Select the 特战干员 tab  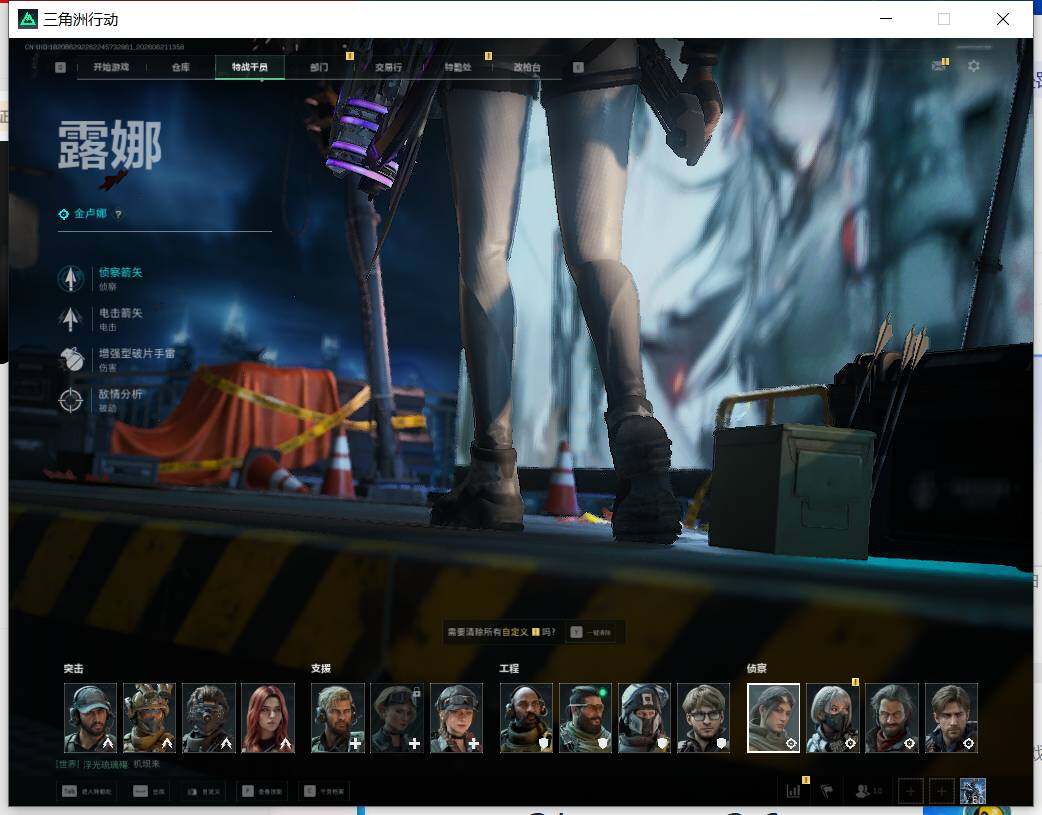[x=250, y=67]
